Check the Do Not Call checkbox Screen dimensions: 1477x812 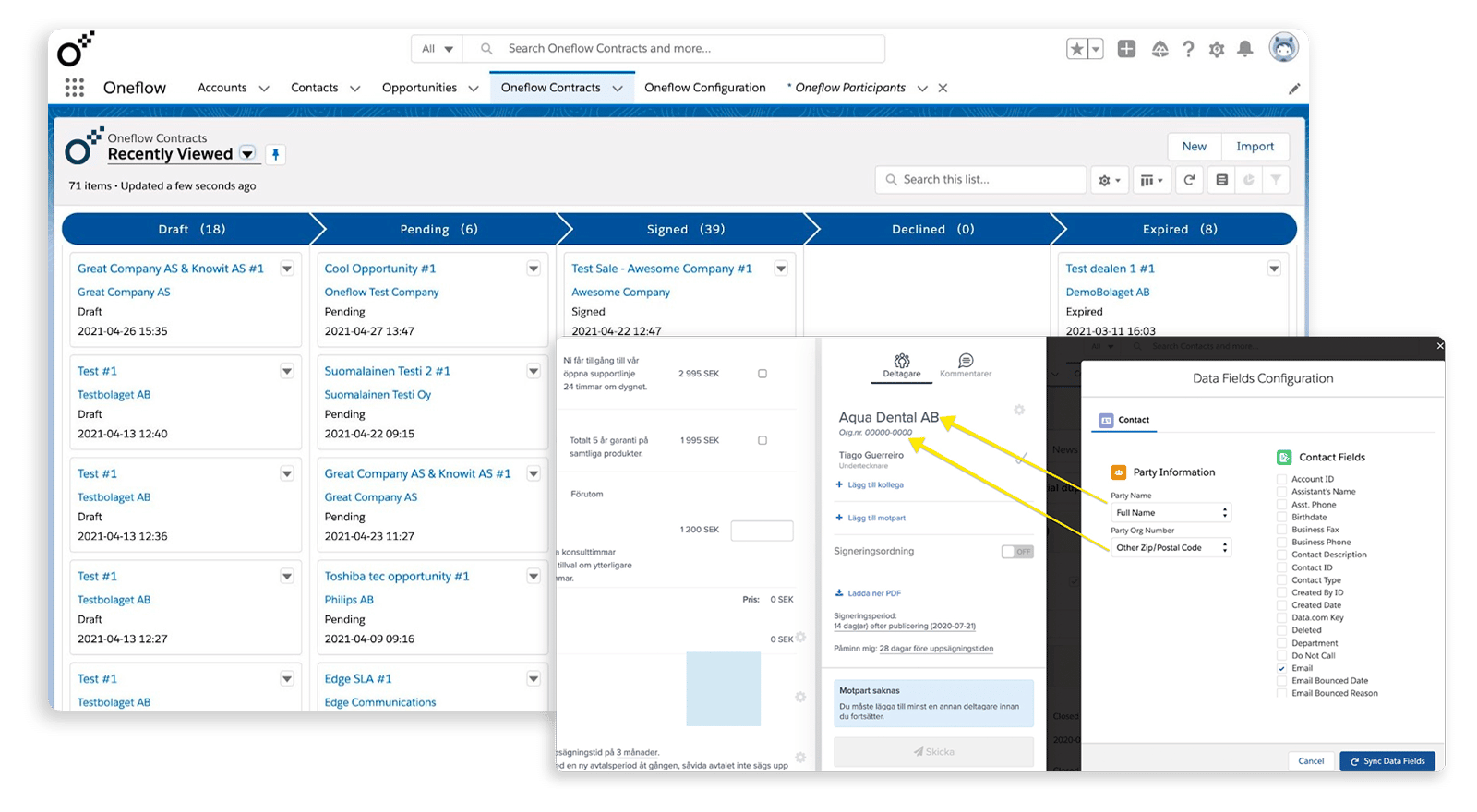pyautogui.click(x=1282, y=655)
